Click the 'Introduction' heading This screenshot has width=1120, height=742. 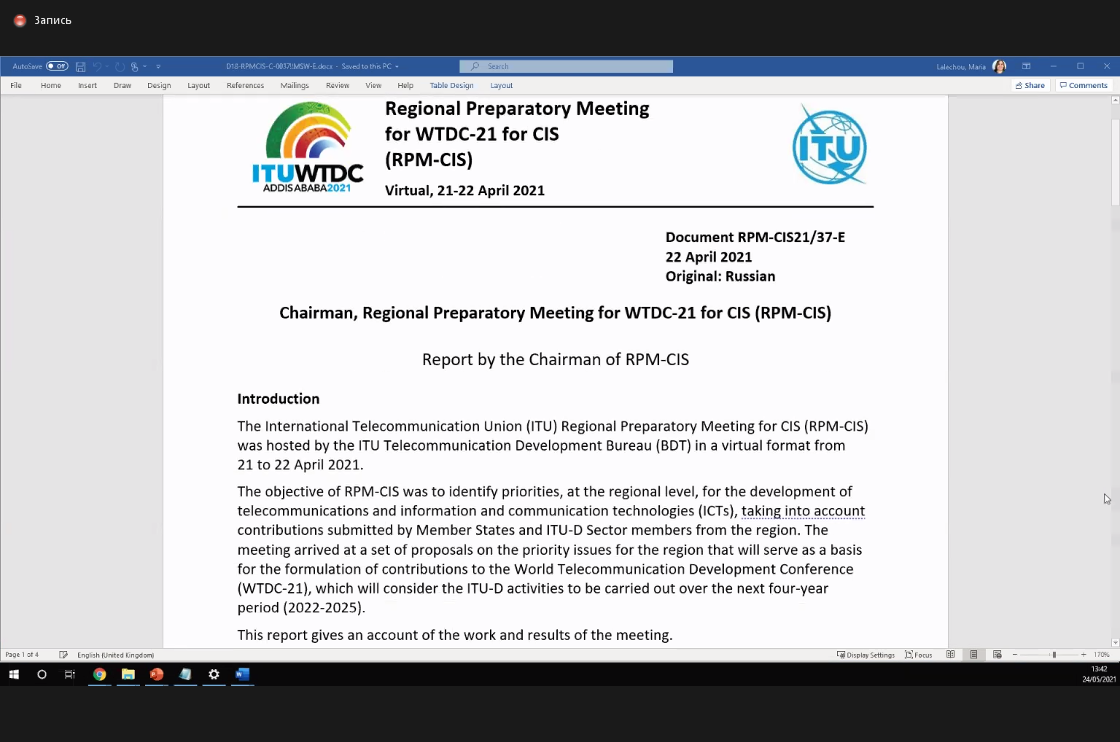pos(279,398)
